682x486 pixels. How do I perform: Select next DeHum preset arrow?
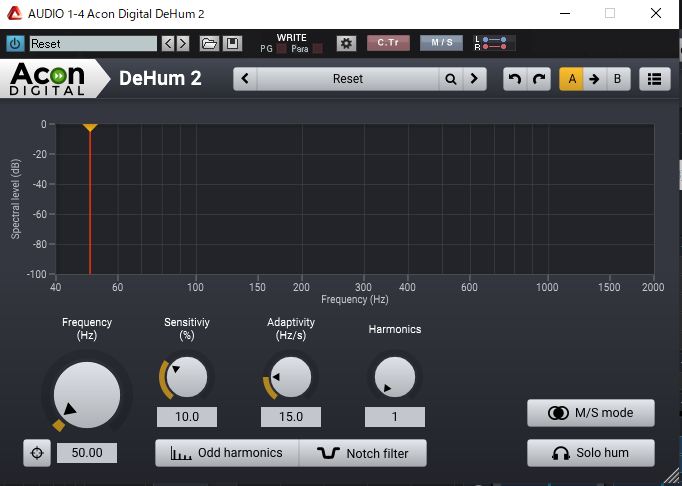[x=475, y=79]
